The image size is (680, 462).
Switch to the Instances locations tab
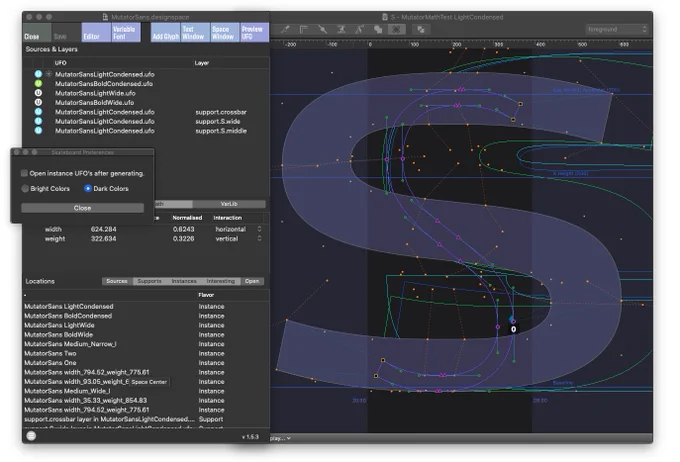point(184,281)
